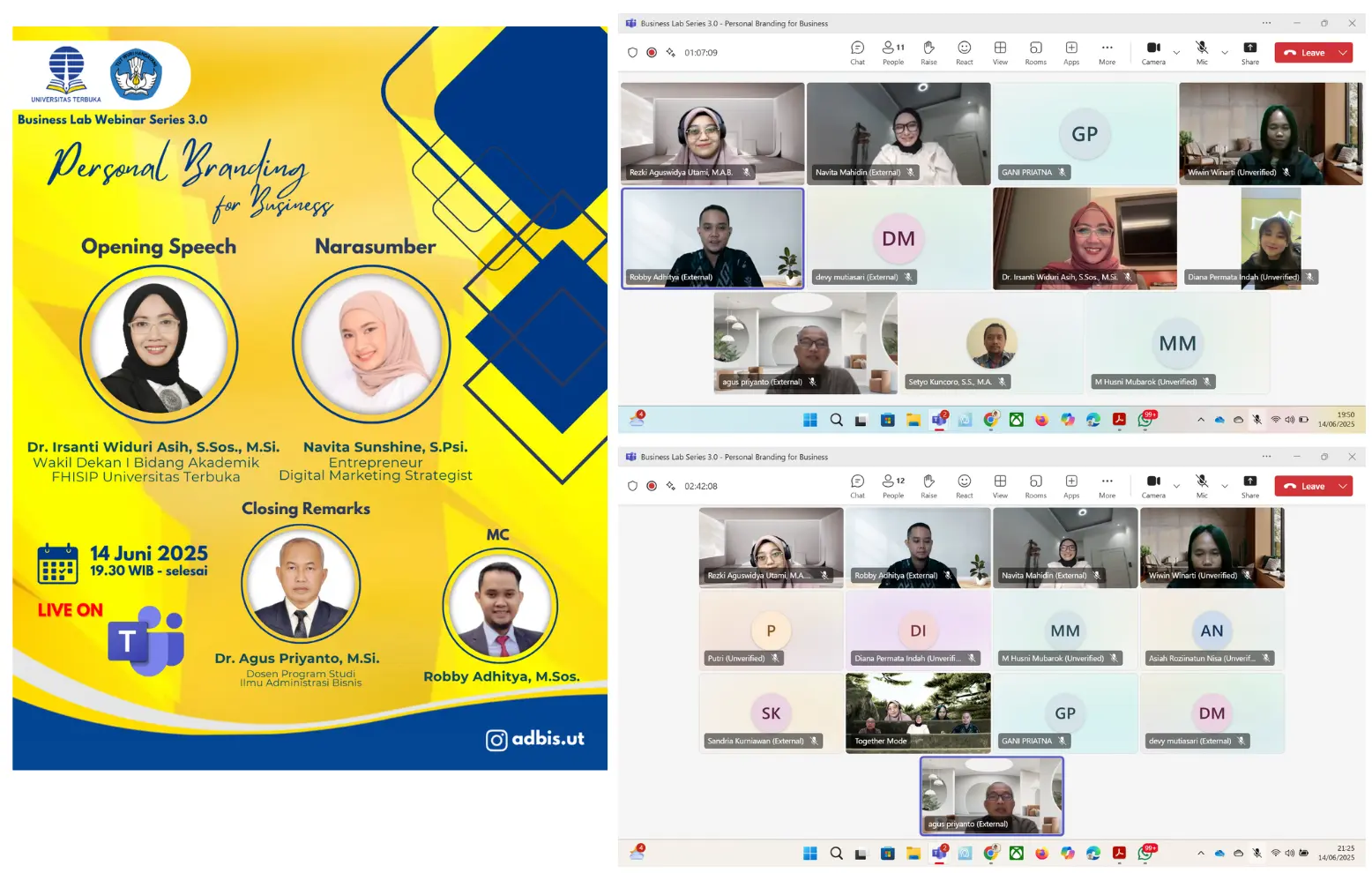The image size is (1372, 873).
Task: Expand Camera options arrow in top window
Action: (x=1176, y=53)
